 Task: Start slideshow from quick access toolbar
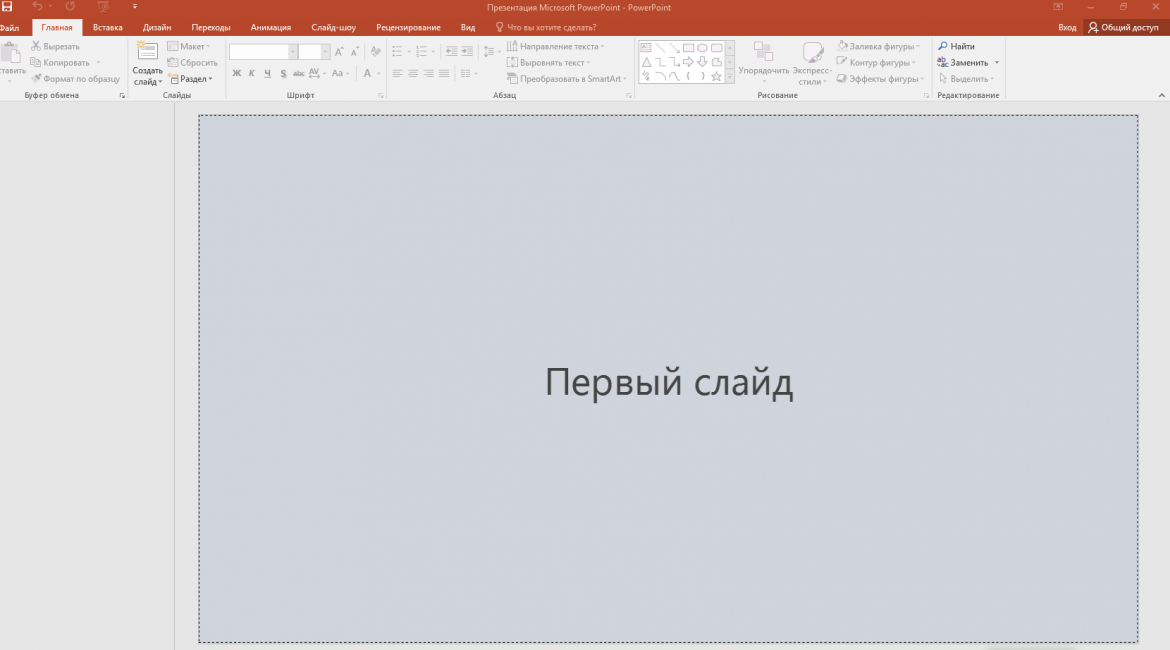tap(103, 7)
